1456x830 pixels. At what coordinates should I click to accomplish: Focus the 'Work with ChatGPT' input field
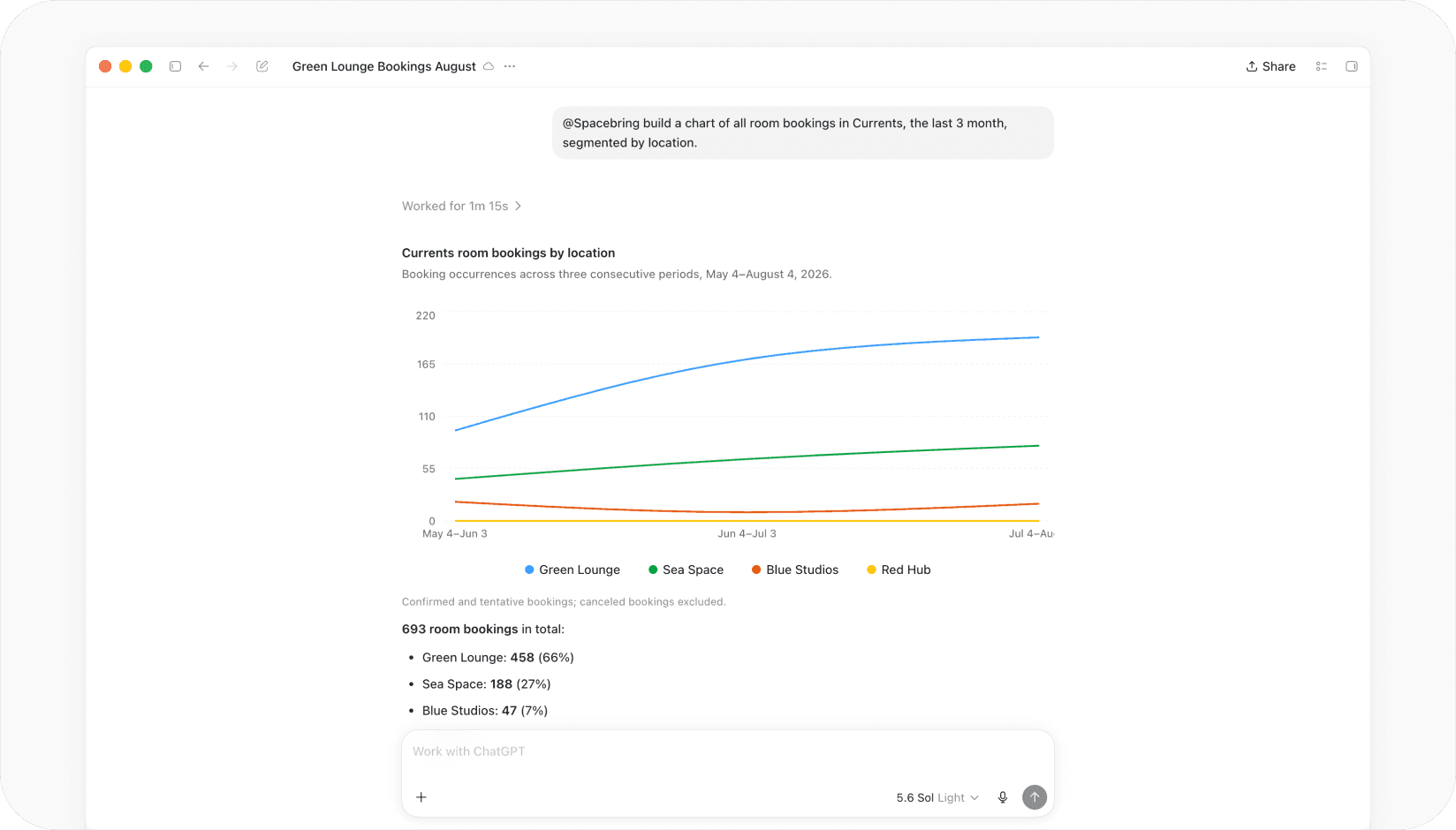[x=727, y=751]
